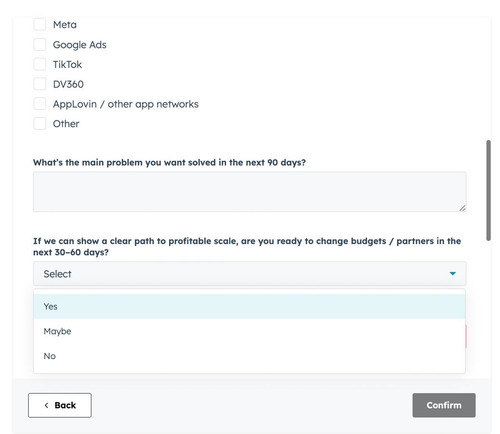The width and height of the screenshot is (500, 434).
Task: Click the main problem text area
Action: [249, 192]
